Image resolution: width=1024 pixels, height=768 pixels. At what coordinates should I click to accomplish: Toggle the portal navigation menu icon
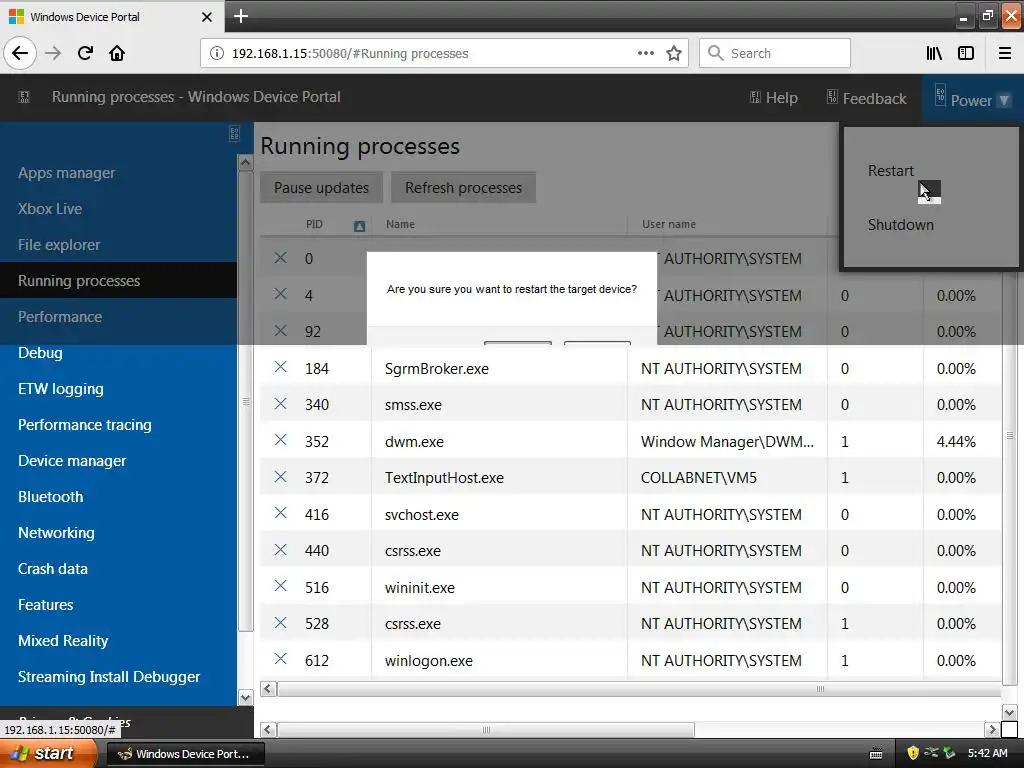pyautogui.click(x=24, y=97)
